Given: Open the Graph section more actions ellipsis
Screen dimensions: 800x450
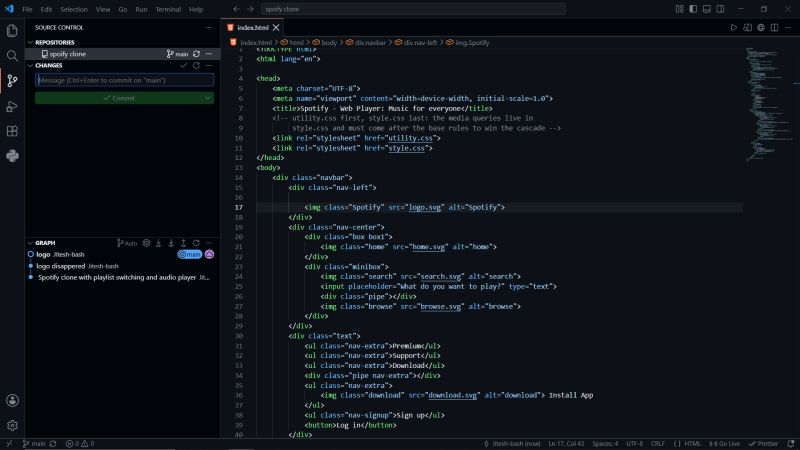Looking at the screenshot, I should (x=209, y=243).
